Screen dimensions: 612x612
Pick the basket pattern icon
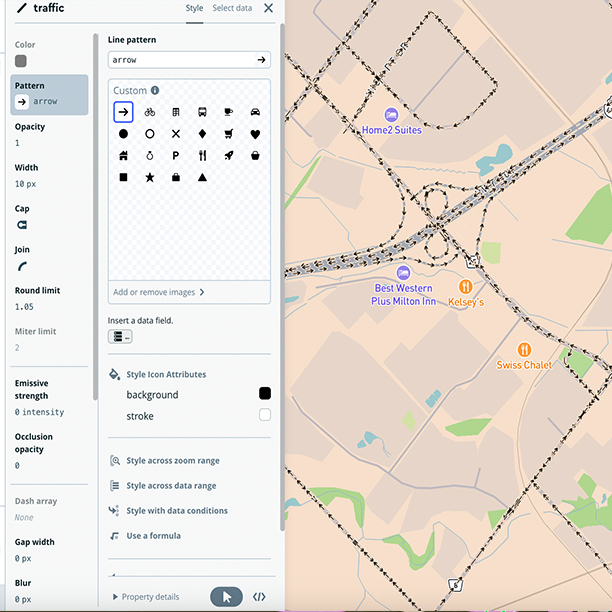coord(255,156)
